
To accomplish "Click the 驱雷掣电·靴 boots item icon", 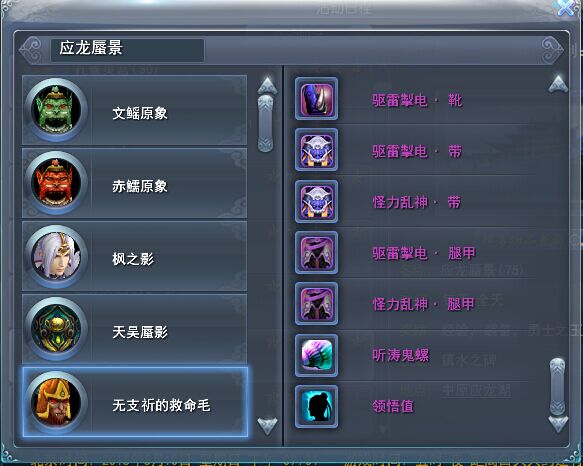I will [316, 99].
